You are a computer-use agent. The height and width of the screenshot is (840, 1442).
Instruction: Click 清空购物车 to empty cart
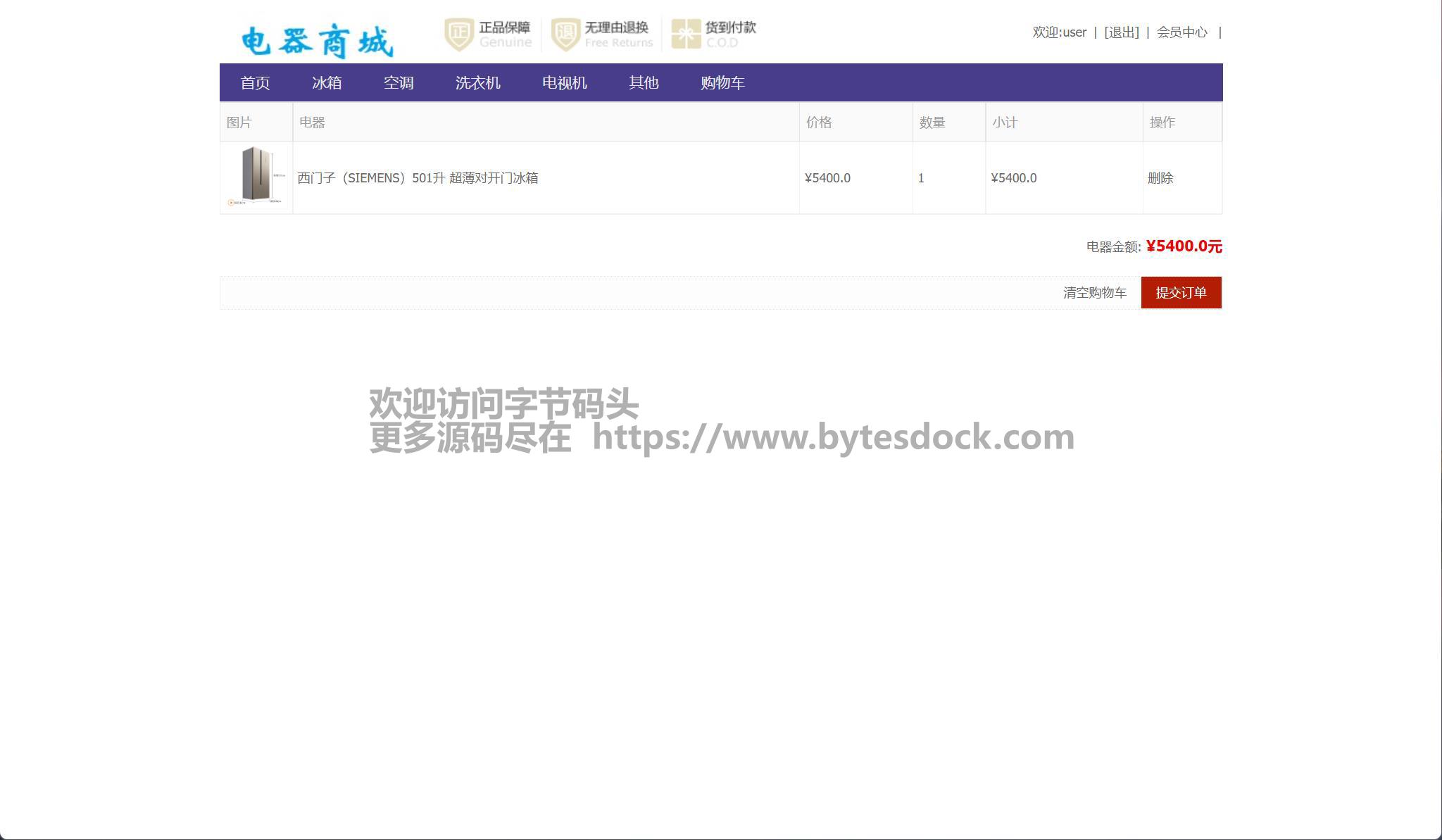click(1094, 293)
